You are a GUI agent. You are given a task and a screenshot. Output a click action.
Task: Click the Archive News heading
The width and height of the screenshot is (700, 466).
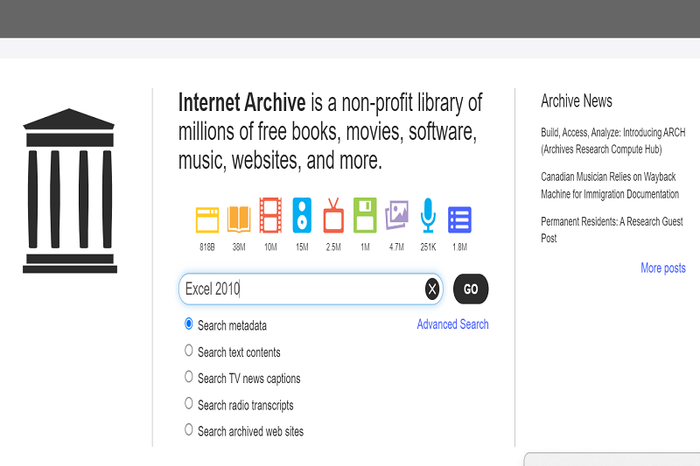[x=576, y=101]
